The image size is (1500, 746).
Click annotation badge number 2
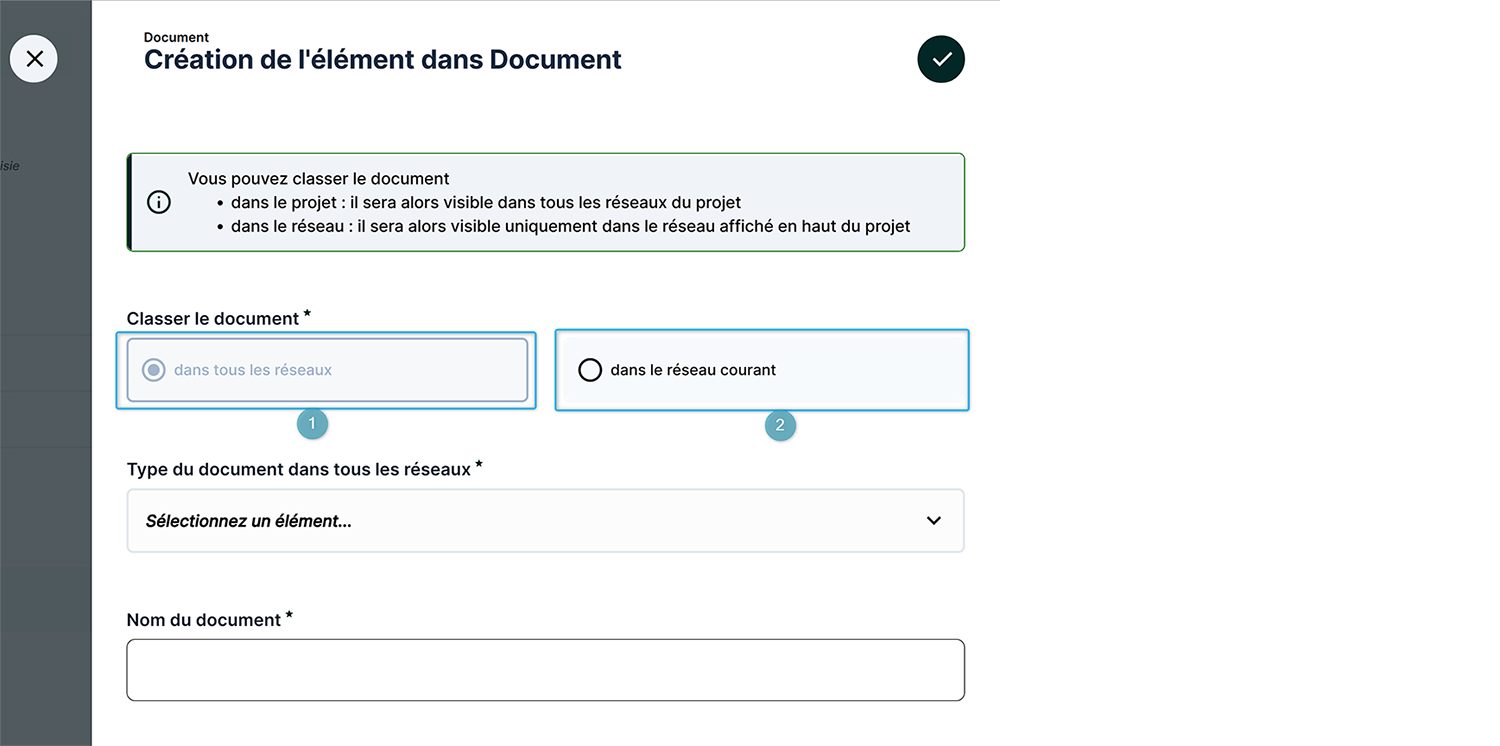coord(780,425)
